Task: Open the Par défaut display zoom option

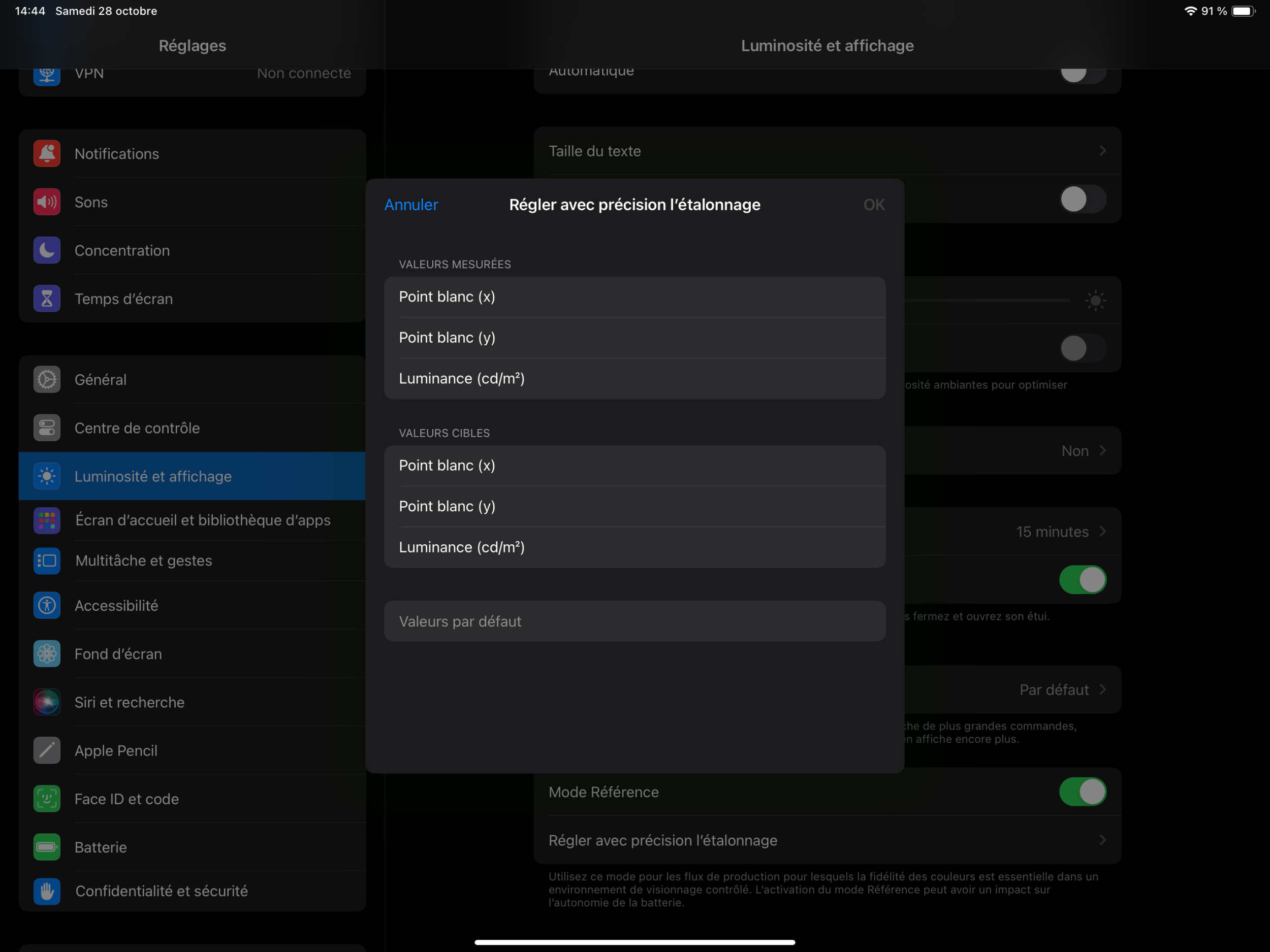Action: click(1061, 689)
